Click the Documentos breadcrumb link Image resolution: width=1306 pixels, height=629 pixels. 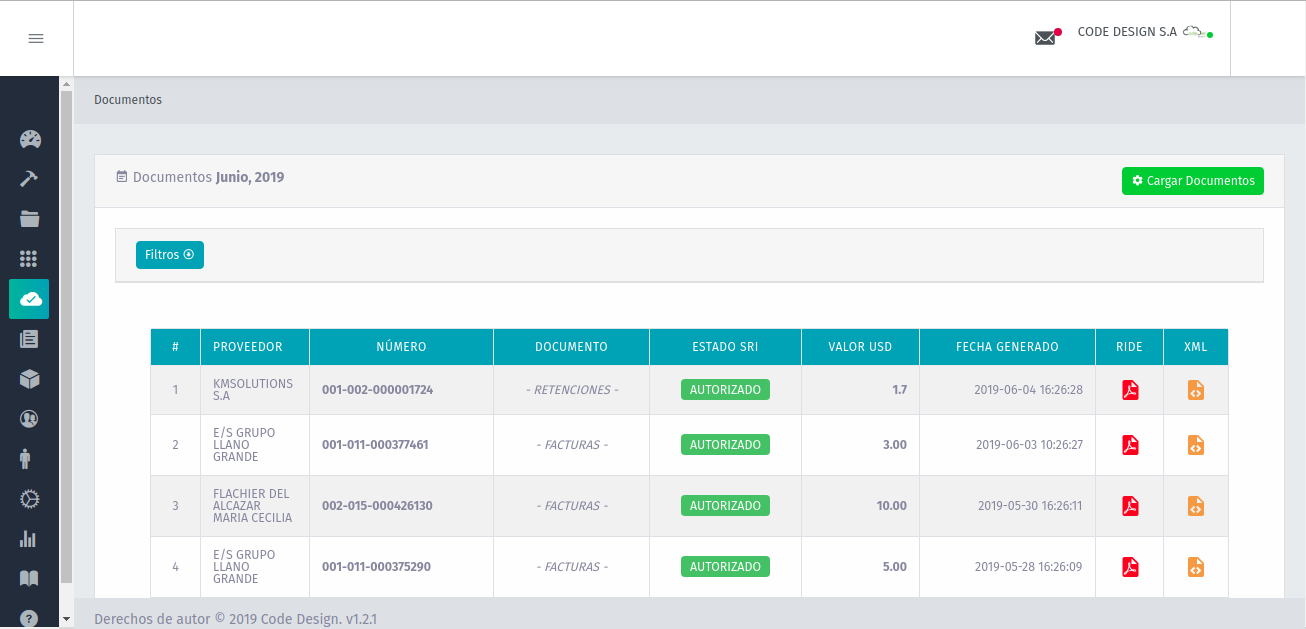click(128, 100)
